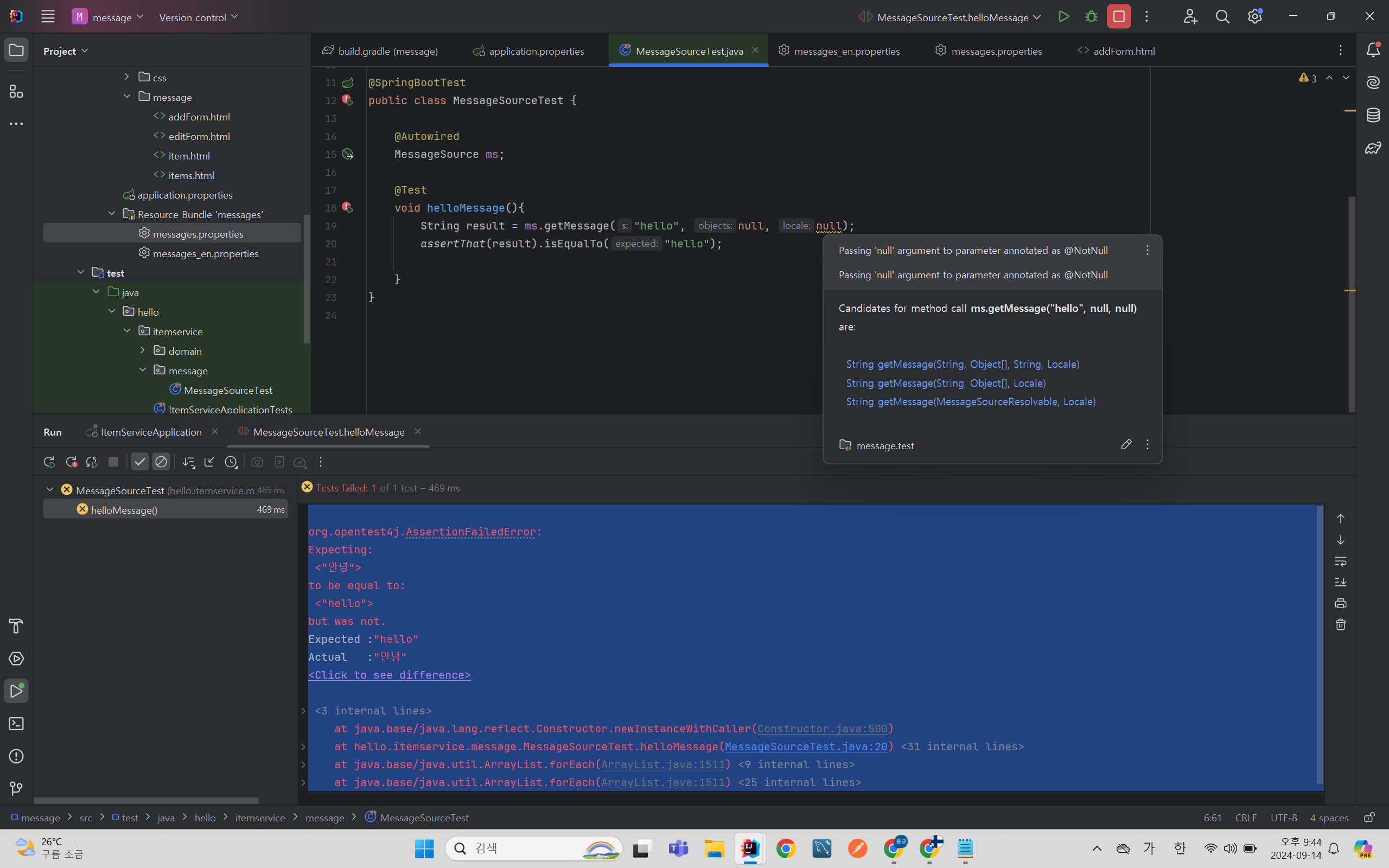Sort test results alphabetically

[x=188, y=462]
